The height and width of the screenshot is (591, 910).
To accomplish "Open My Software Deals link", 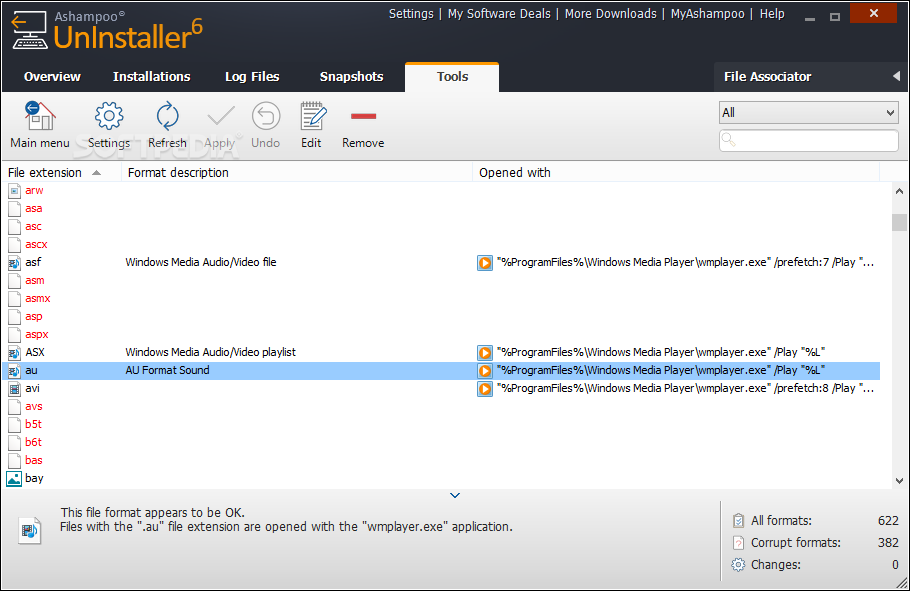I will (499, 14).
